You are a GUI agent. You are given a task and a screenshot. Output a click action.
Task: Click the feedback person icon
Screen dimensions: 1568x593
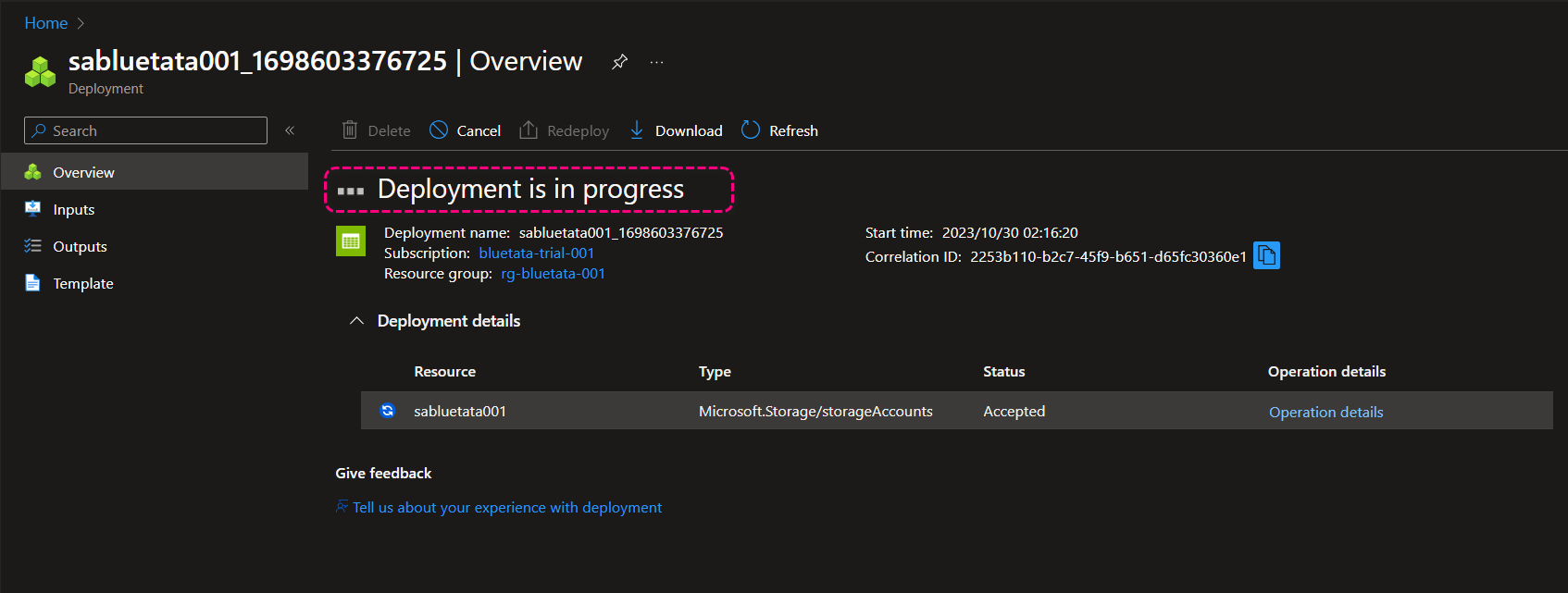tap(342, 506)
